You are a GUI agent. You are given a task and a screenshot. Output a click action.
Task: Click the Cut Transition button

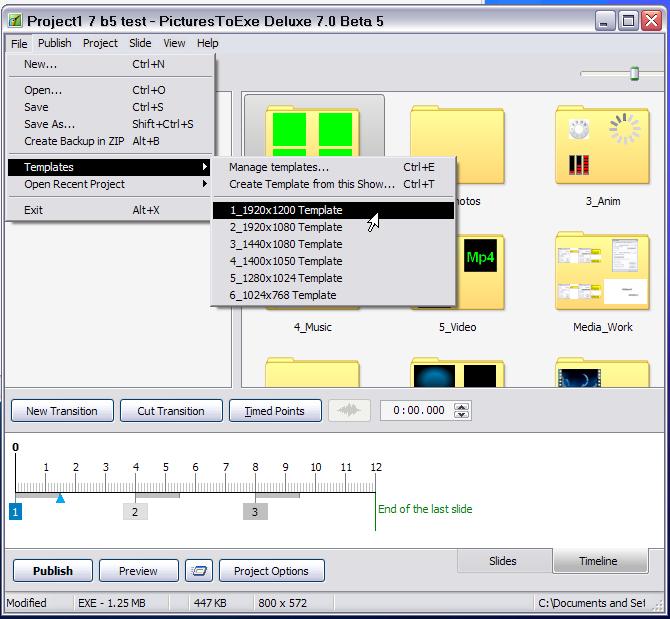point(171,411)
